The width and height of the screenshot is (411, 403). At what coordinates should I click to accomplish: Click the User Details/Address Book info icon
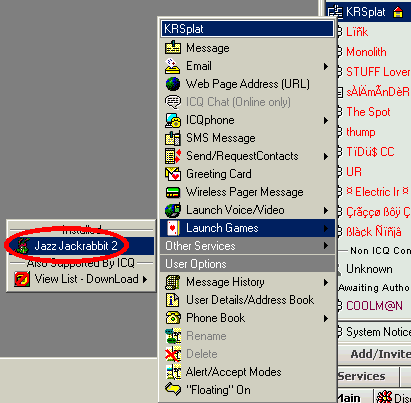click(x=173, y=300)
